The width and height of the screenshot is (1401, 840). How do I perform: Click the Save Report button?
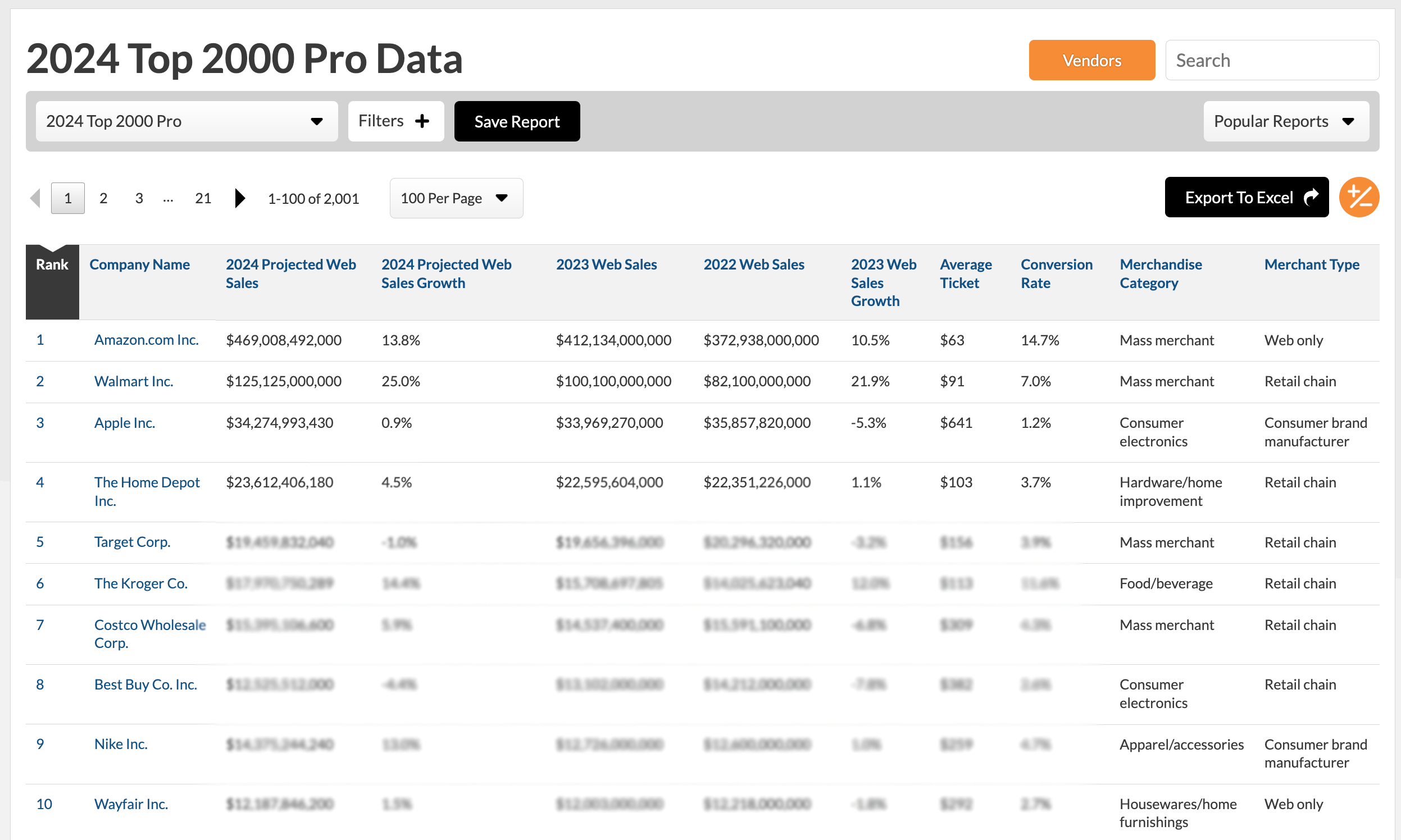pyautogui.click(x=516, y=121)
